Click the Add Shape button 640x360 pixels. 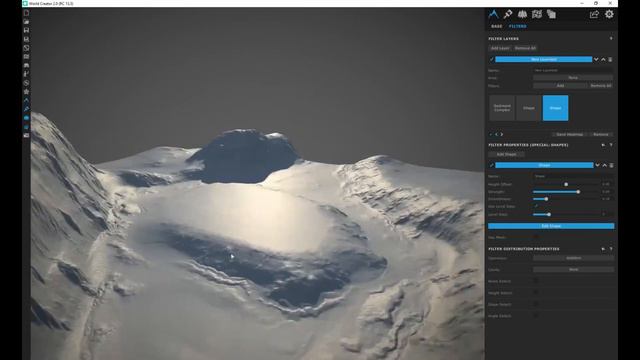coord(507,155)
